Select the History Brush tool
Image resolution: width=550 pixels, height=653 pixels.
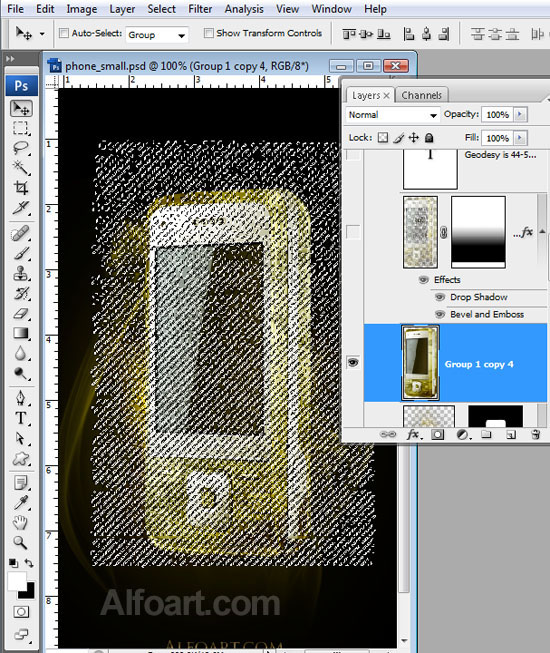click(x=20, y=293)
